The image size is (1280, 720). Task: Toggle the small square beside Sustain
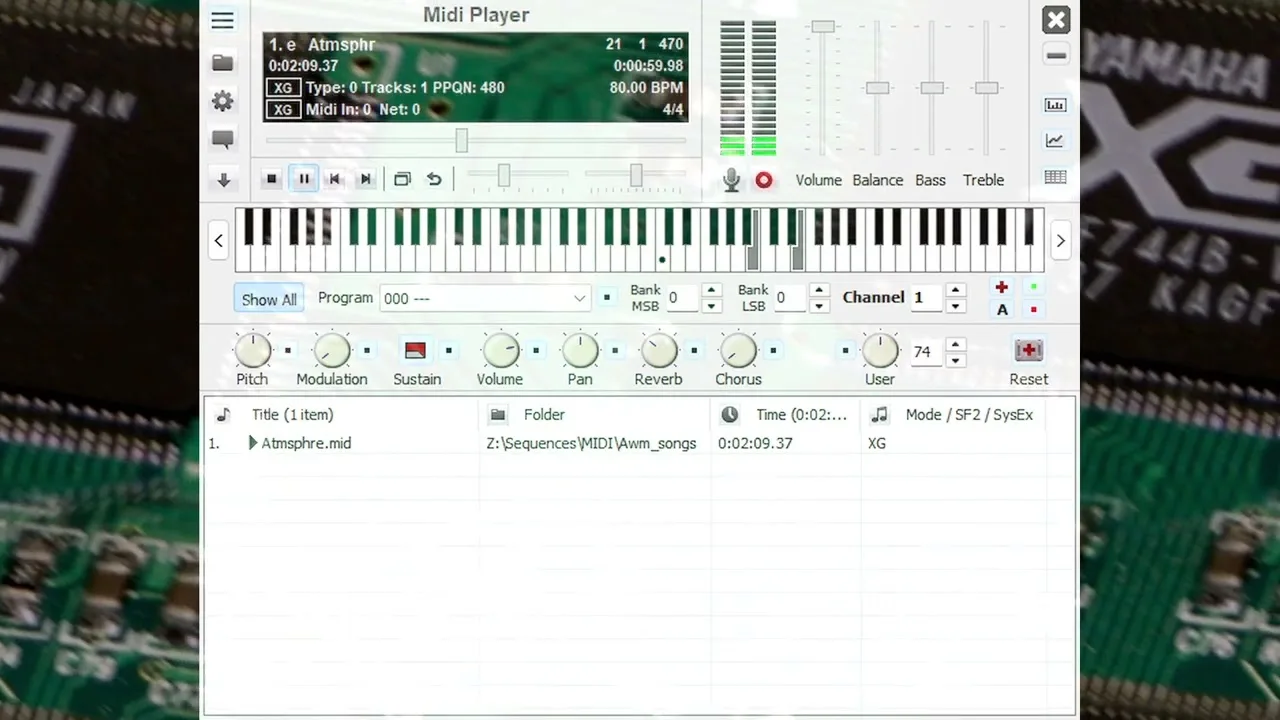tap(449, 351)
